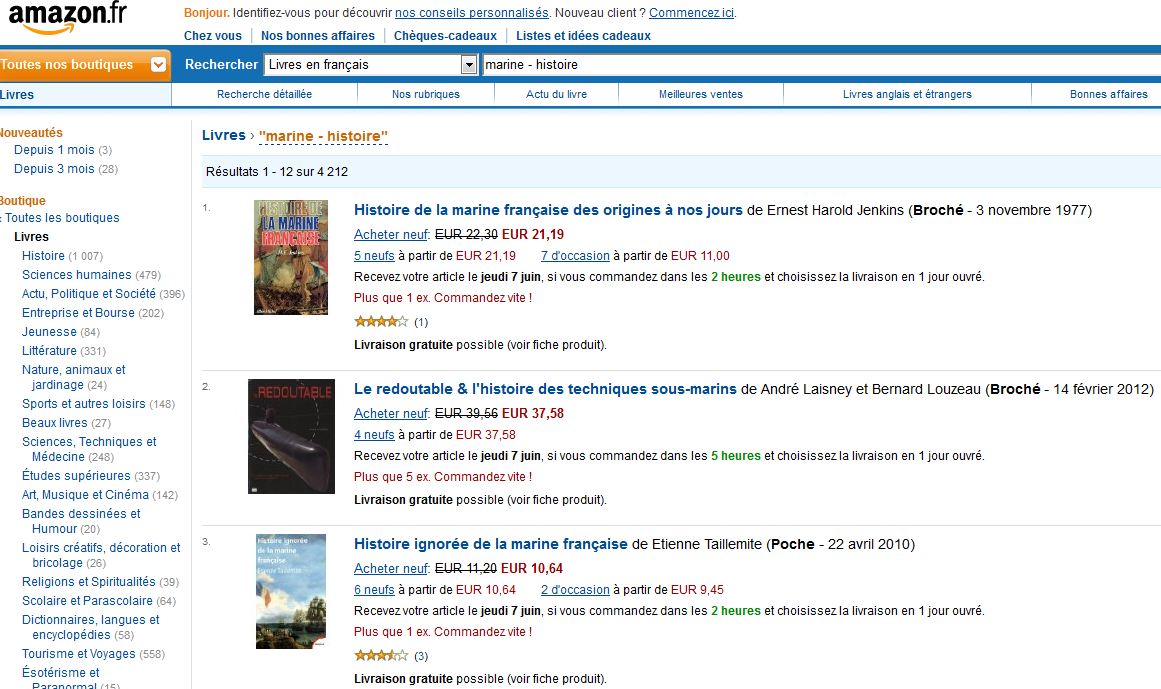The height and width of the screenshot is (689, 1161).
Task: Filter by Sports et autres loisirs
Action: point(84,403)
